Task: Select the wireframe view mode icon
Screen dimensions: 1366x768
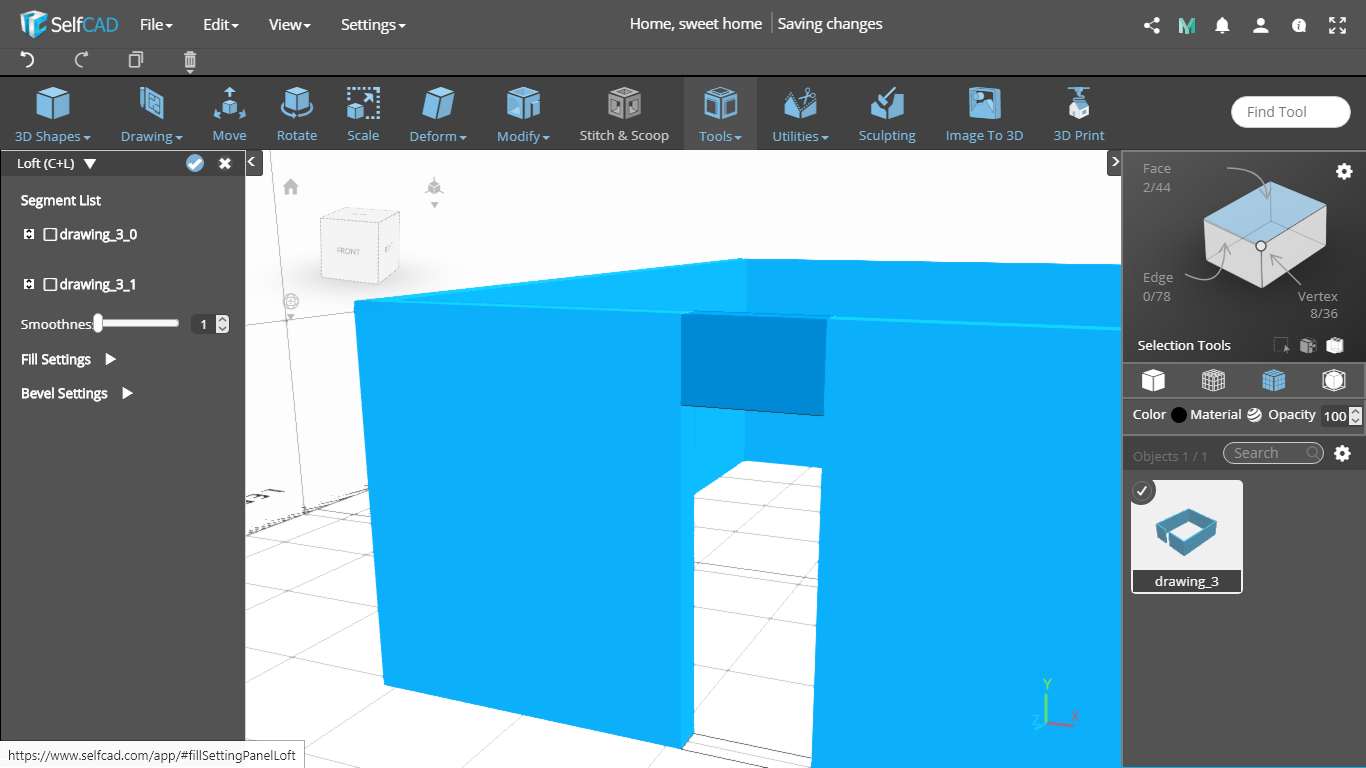Action: coord(1213,380)
